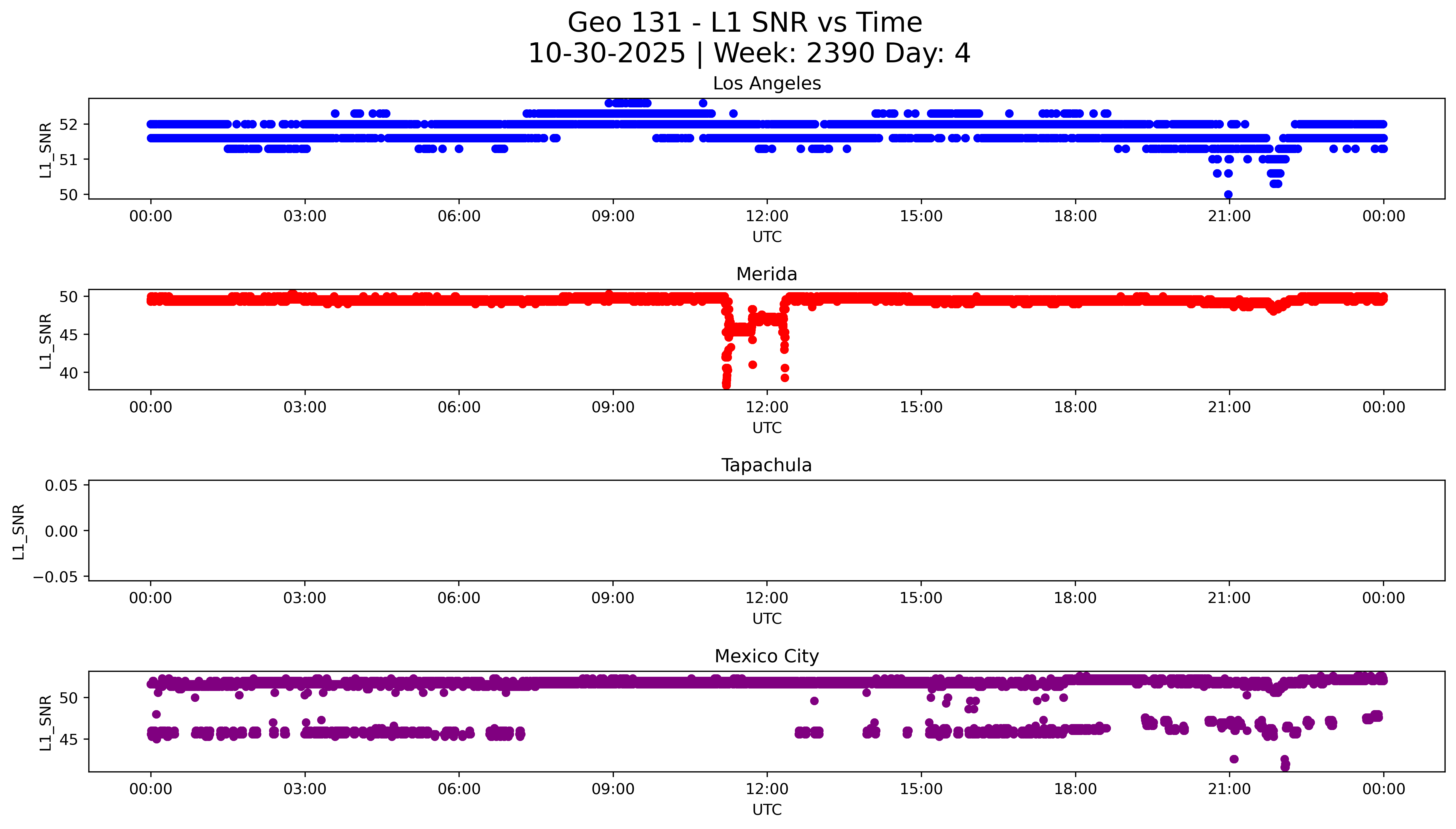Click the 'Tapachula' subplot title
This screenshot has width=1456, height=829.
766,465
